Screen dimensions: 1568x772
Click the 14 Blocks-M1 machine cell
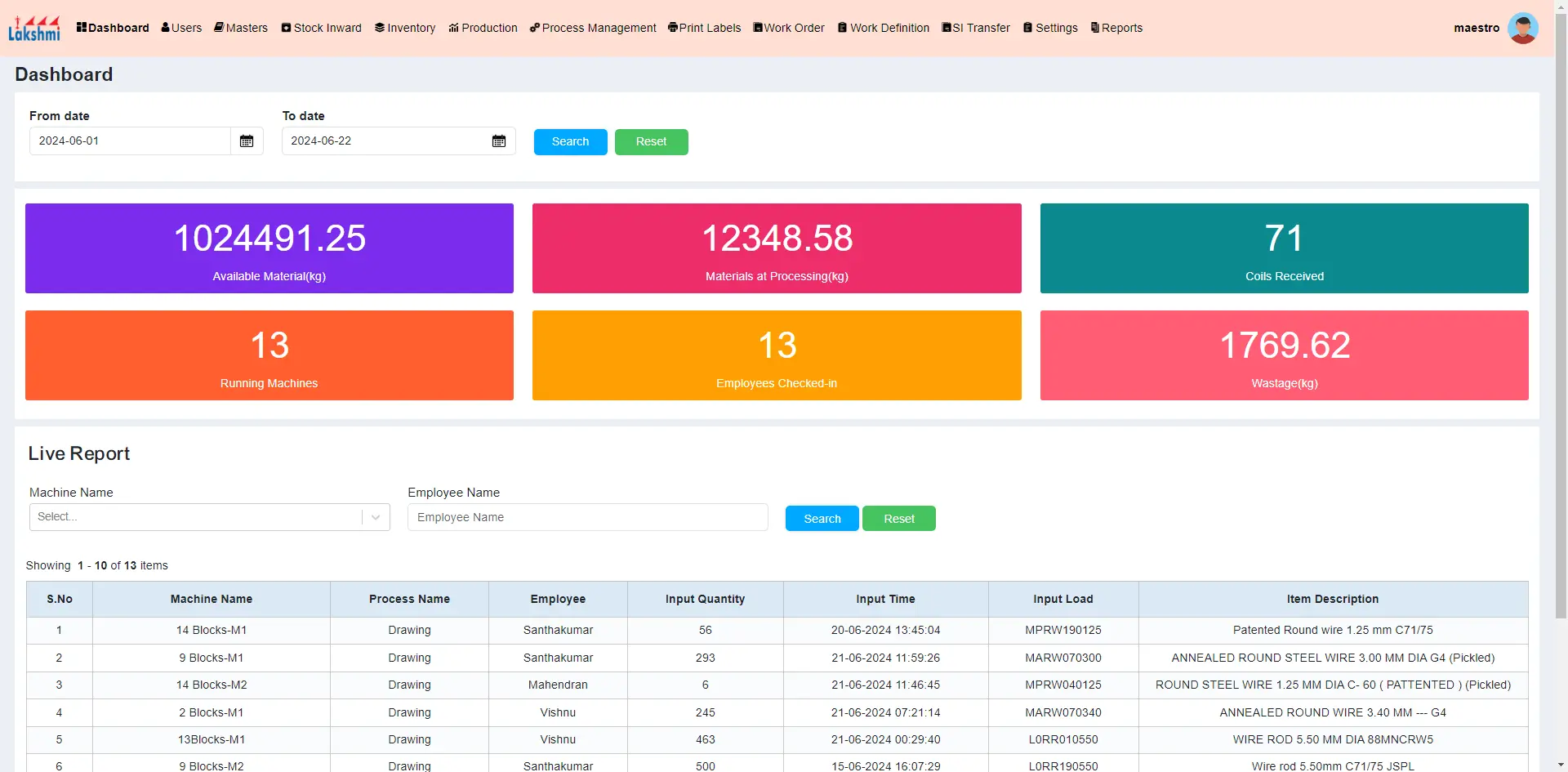point(212,630)
